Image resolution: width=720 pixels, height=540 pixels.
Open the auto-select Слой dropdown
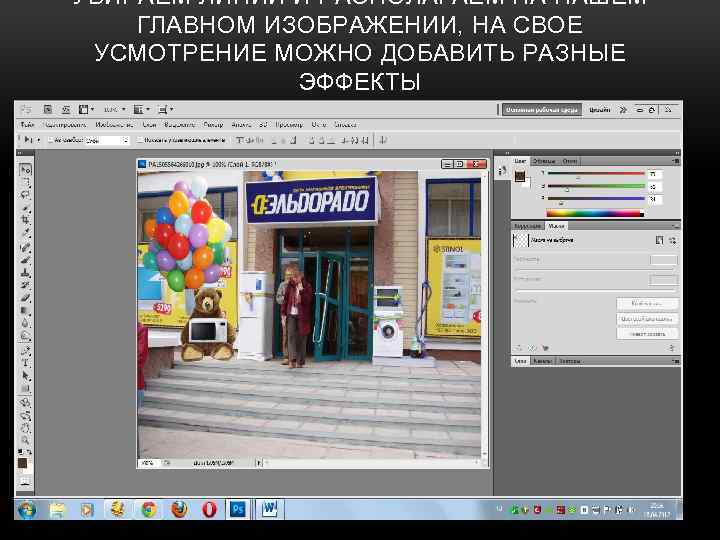[x=108, y=141]
